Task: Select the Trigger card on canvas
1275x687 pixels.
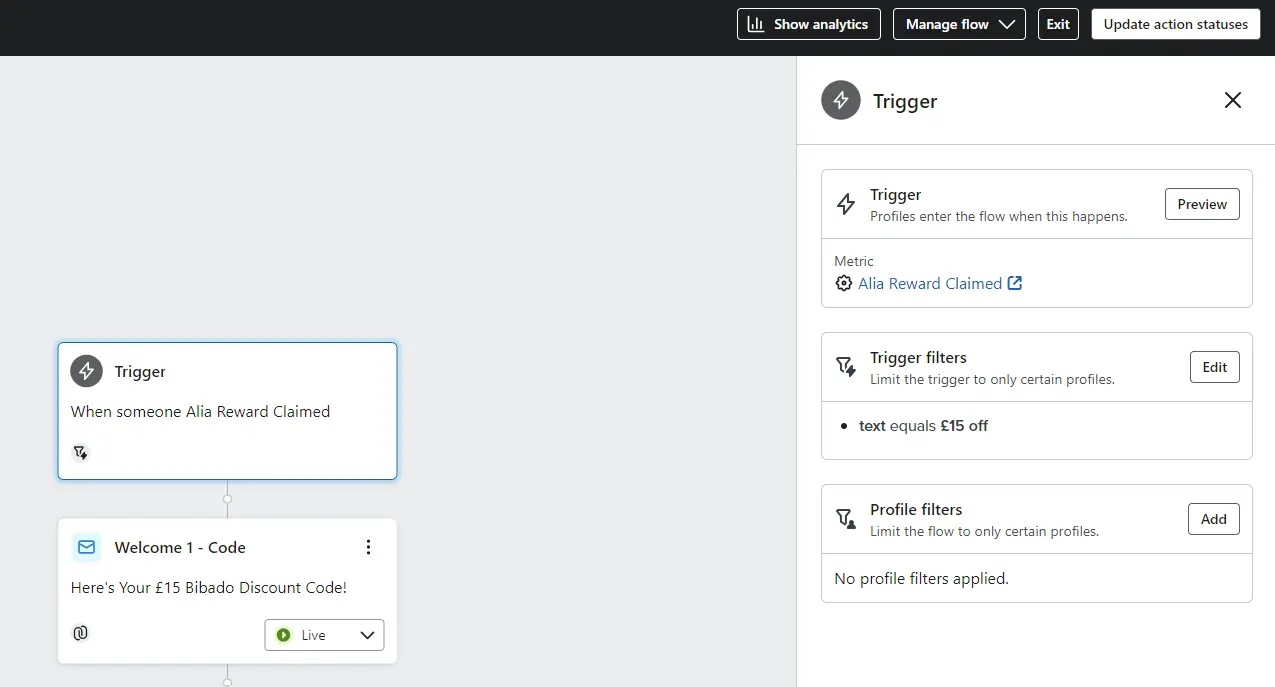Action: pos(227,411)
